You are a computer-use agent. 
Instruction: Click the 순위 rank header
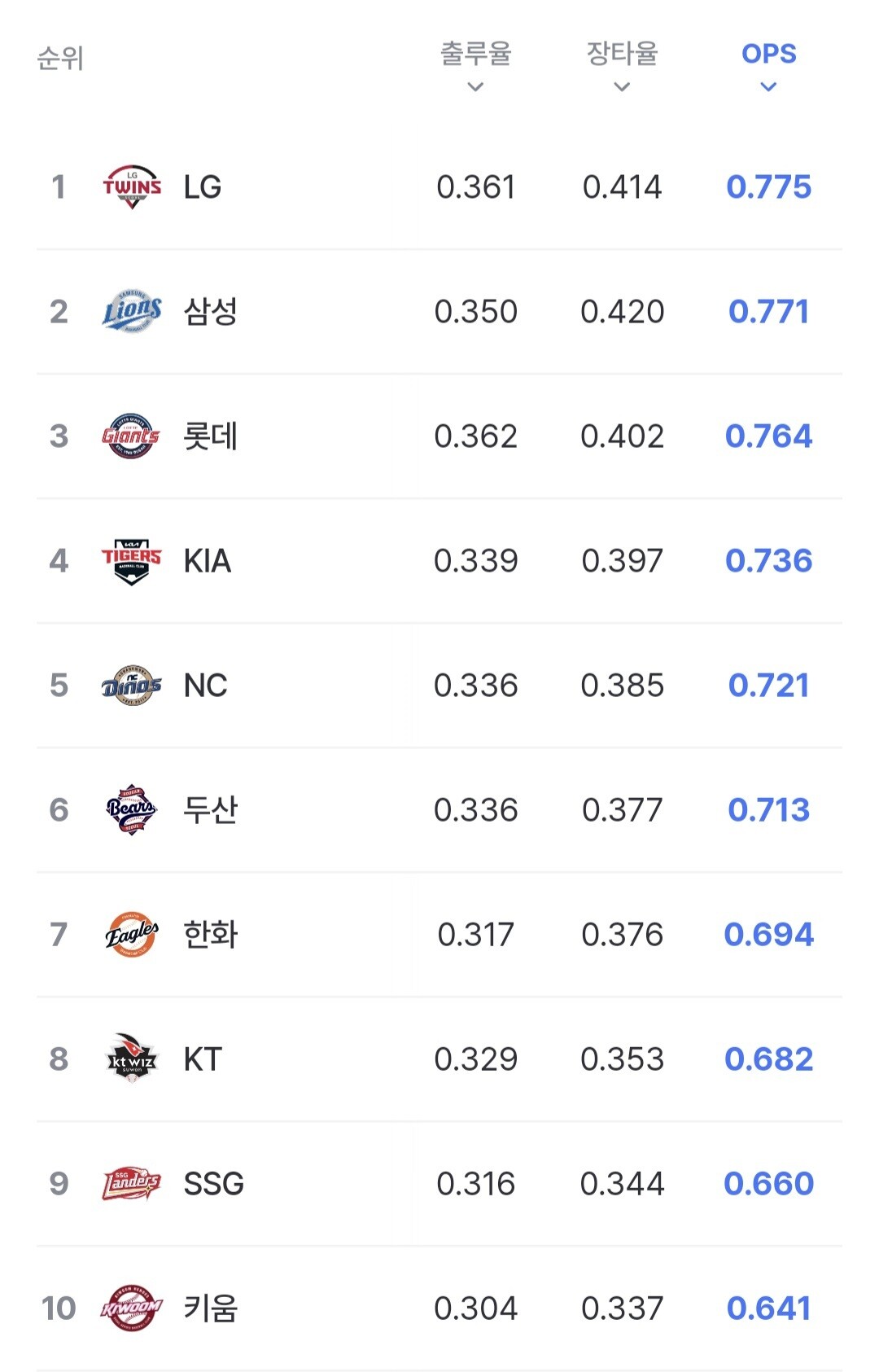(60, 59)
